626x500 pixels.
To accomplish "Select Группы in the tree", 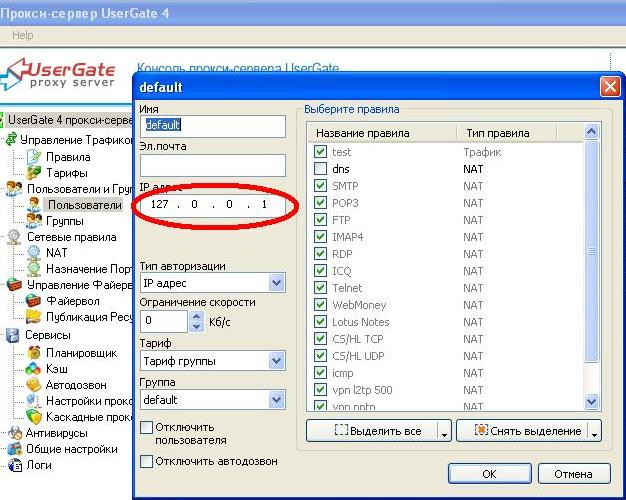I will coord(65,221).
